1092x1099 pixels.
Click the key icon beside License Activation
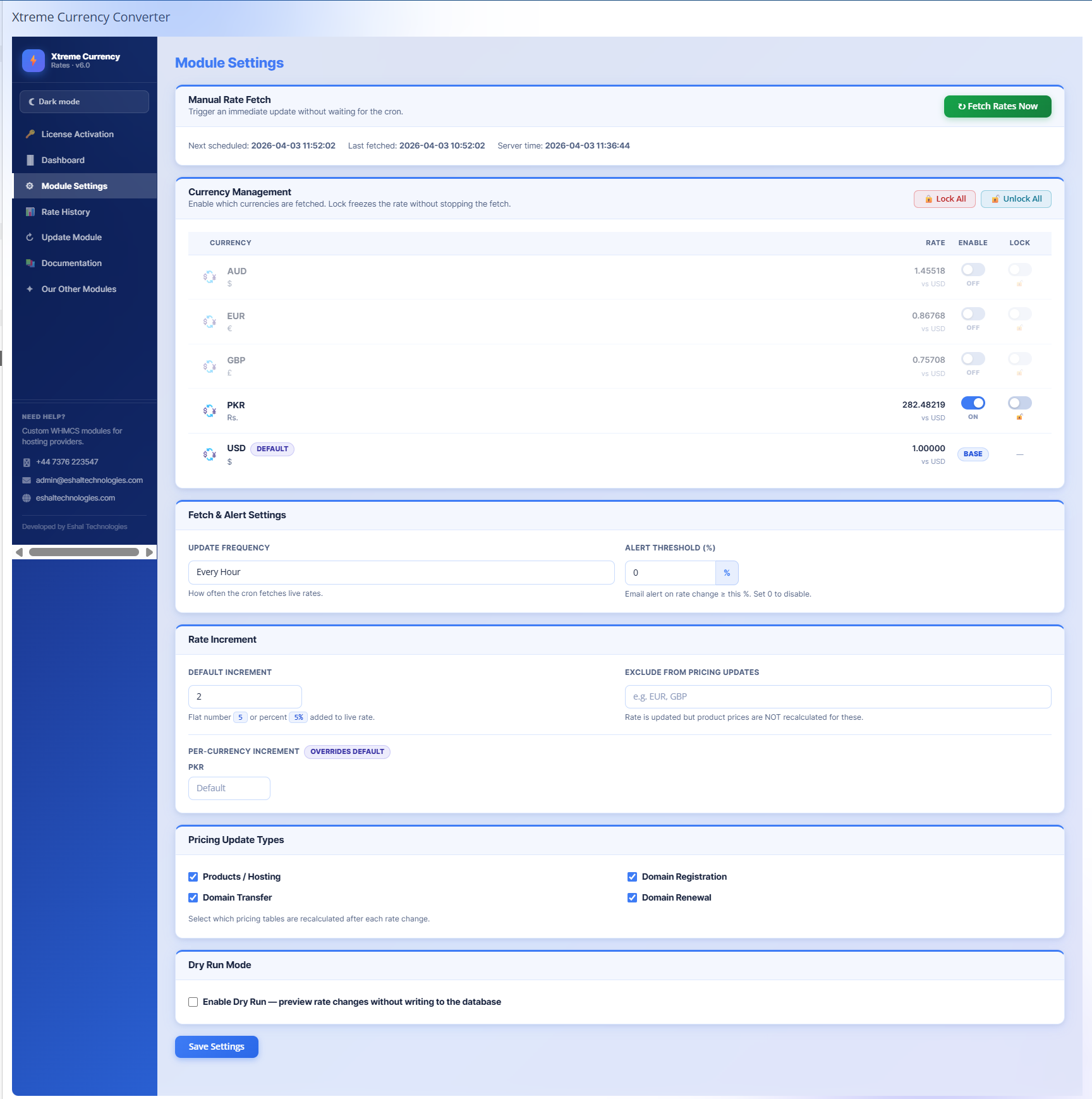pyautogui.click(x=30, y=134)
